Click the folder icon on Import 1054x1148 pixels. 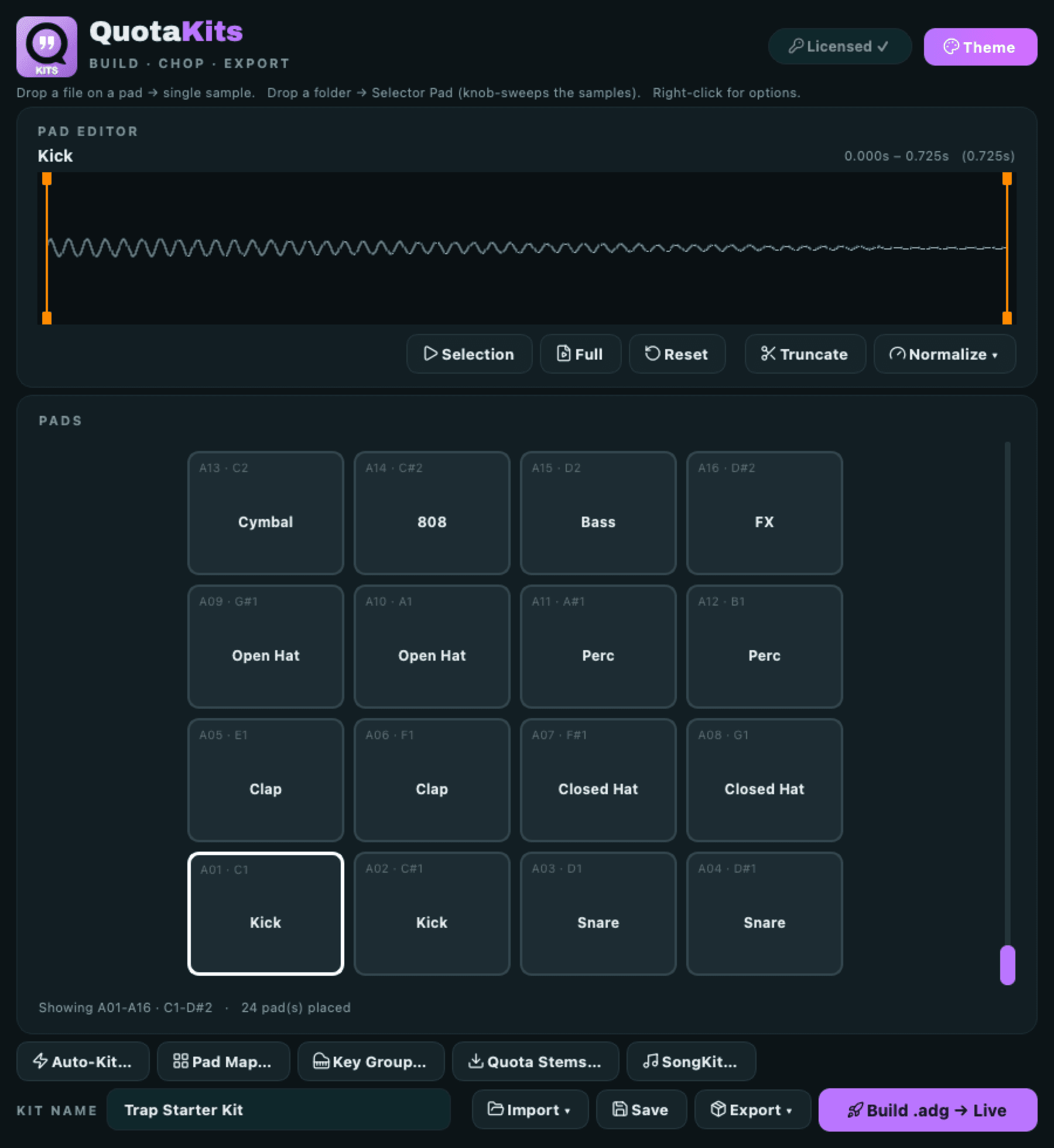pos(496,1109)
